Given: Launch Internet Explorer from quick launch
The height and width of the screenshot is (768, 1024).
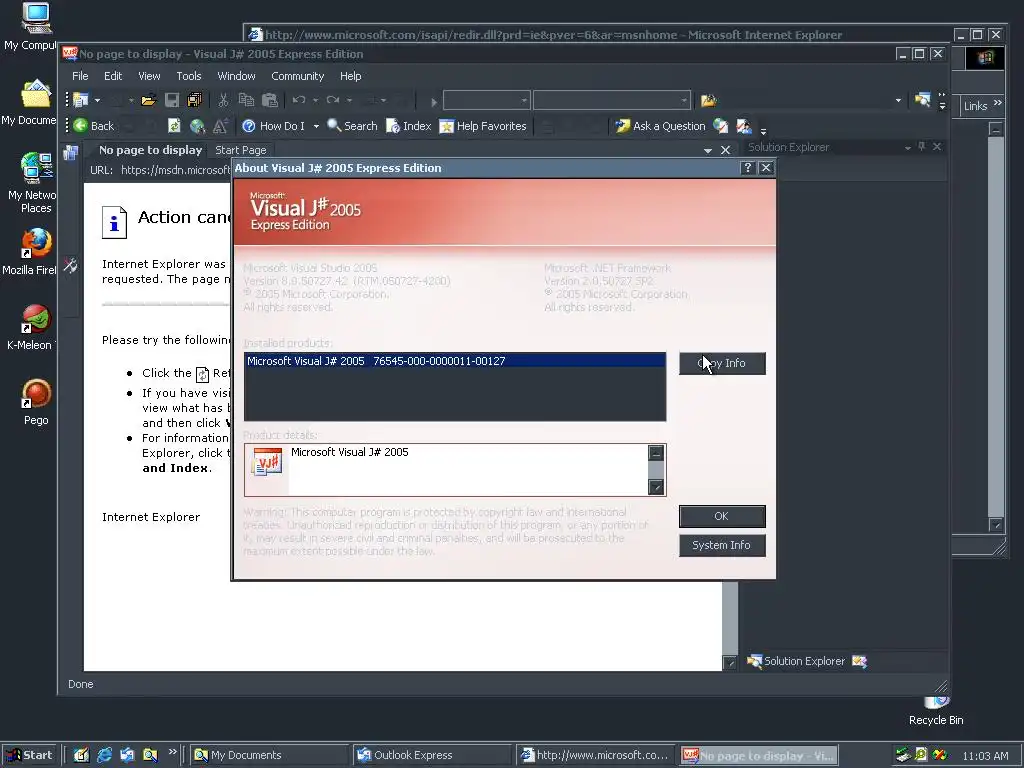Looking at the screenshot, I should click(104, 755).
